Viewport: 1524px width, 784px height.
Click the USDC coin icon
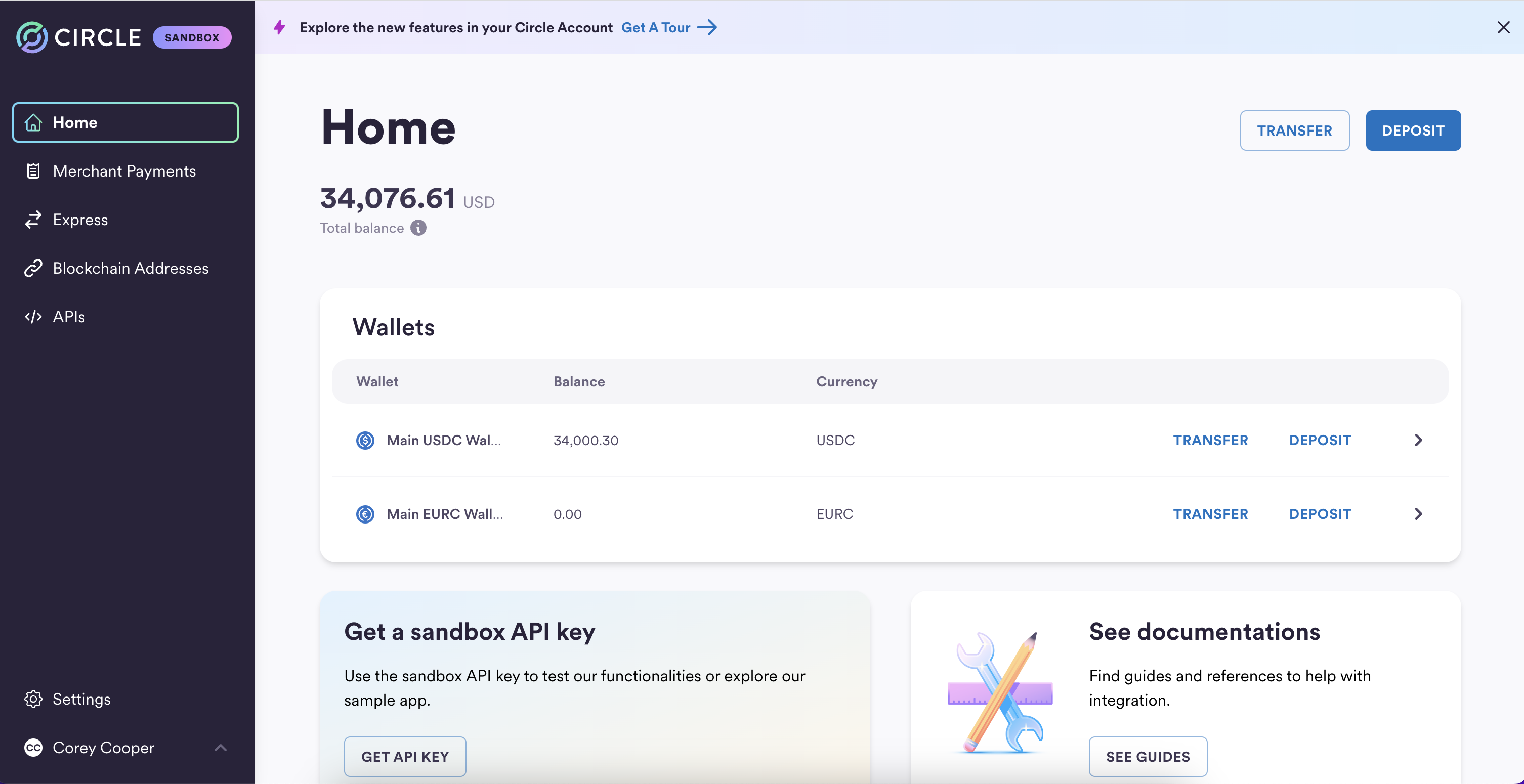point(365,440)
